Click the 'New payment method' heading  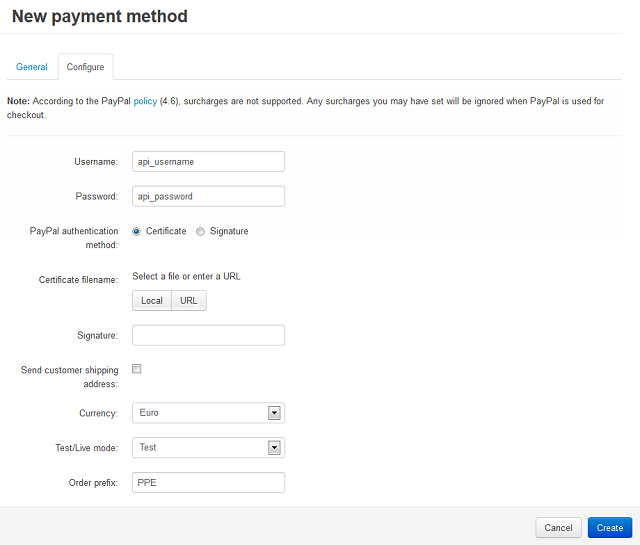[x=100, y=17]
